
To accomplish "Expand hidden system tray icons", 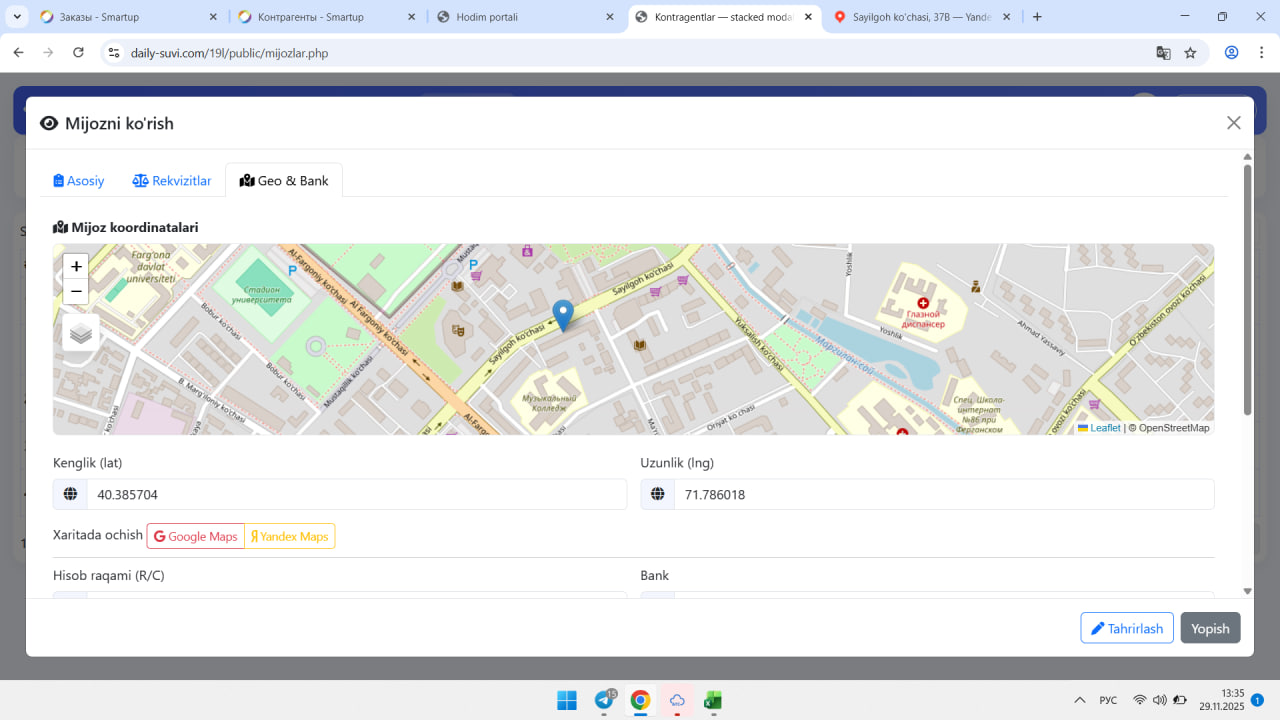I will [1079, 700].
